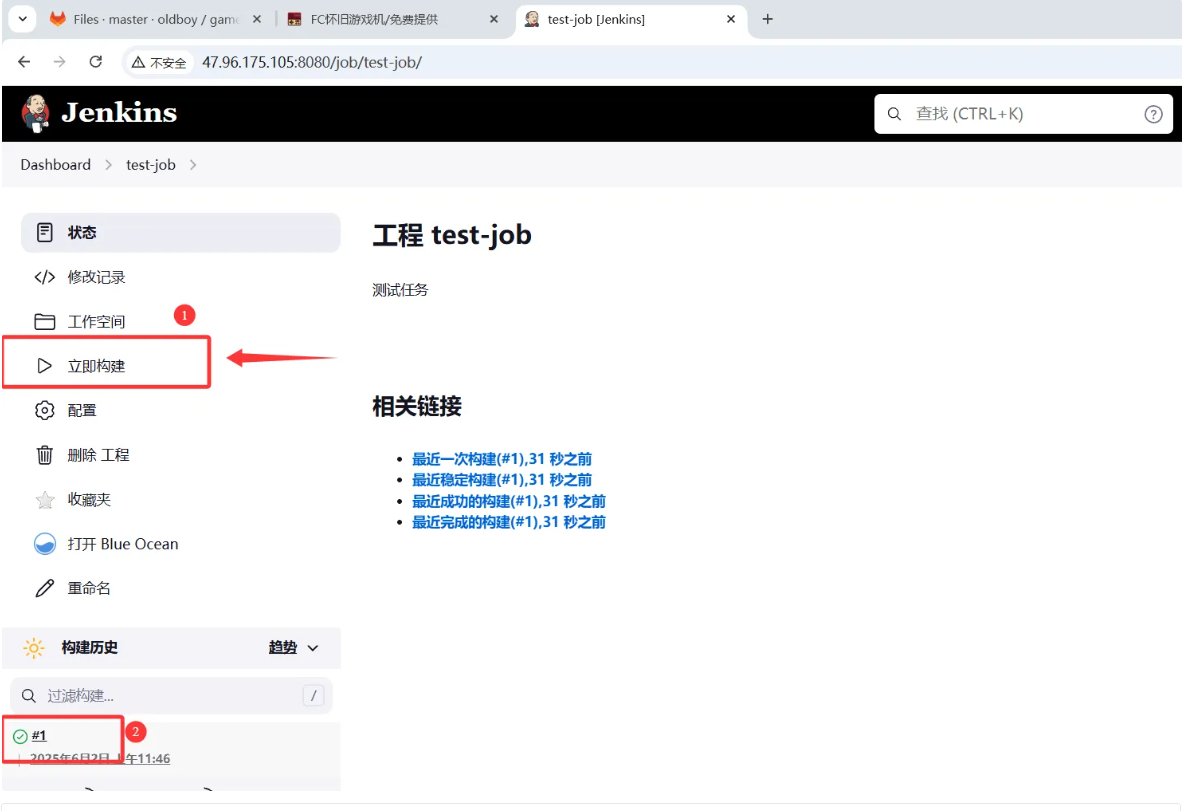Switch to the GitLab Files master tab
This screenshot has width=1200, height=811.
click(156, 19)
